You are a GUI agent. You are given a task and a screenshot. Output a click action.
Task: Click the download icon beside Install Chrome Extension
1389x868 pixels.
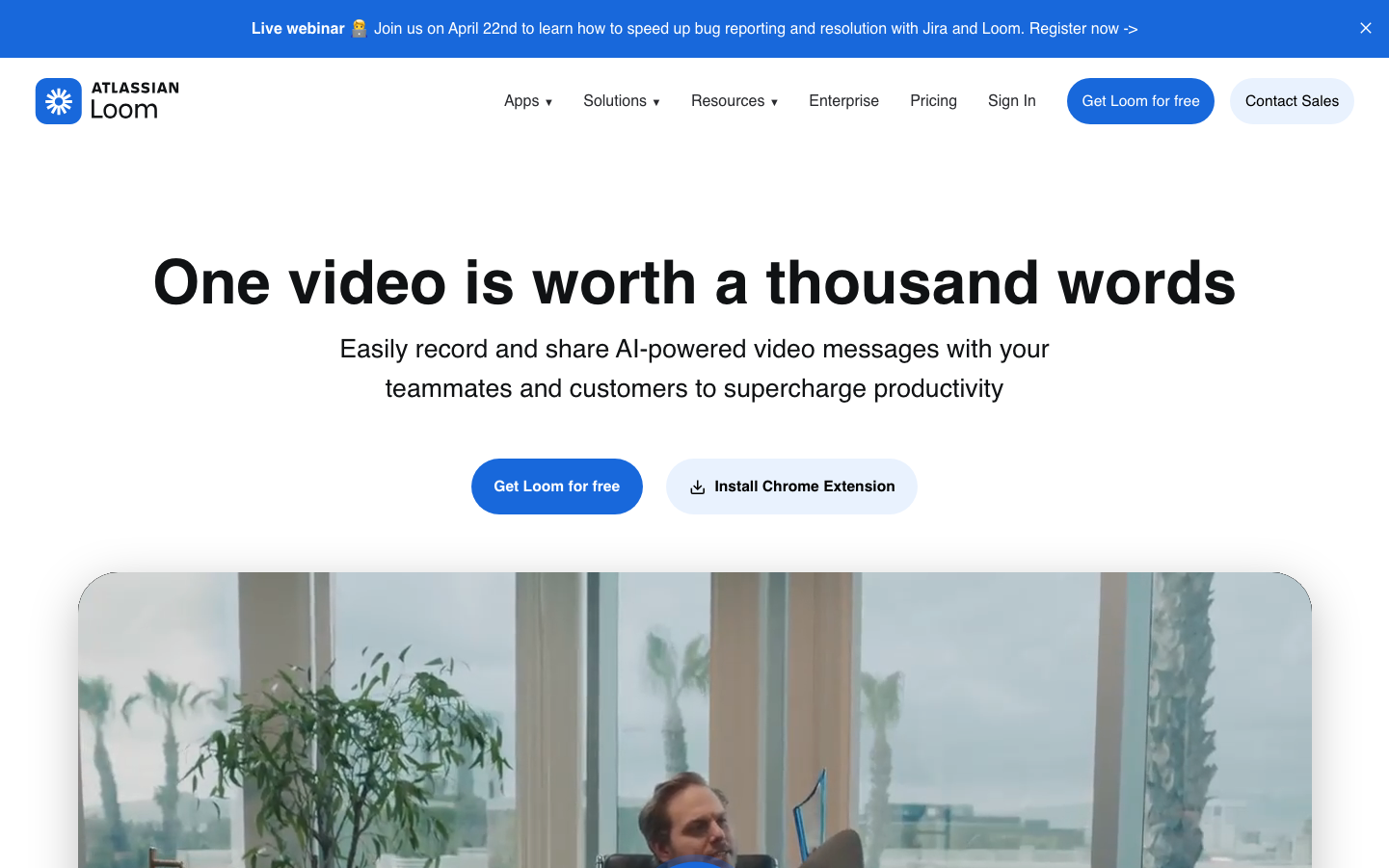697,487
